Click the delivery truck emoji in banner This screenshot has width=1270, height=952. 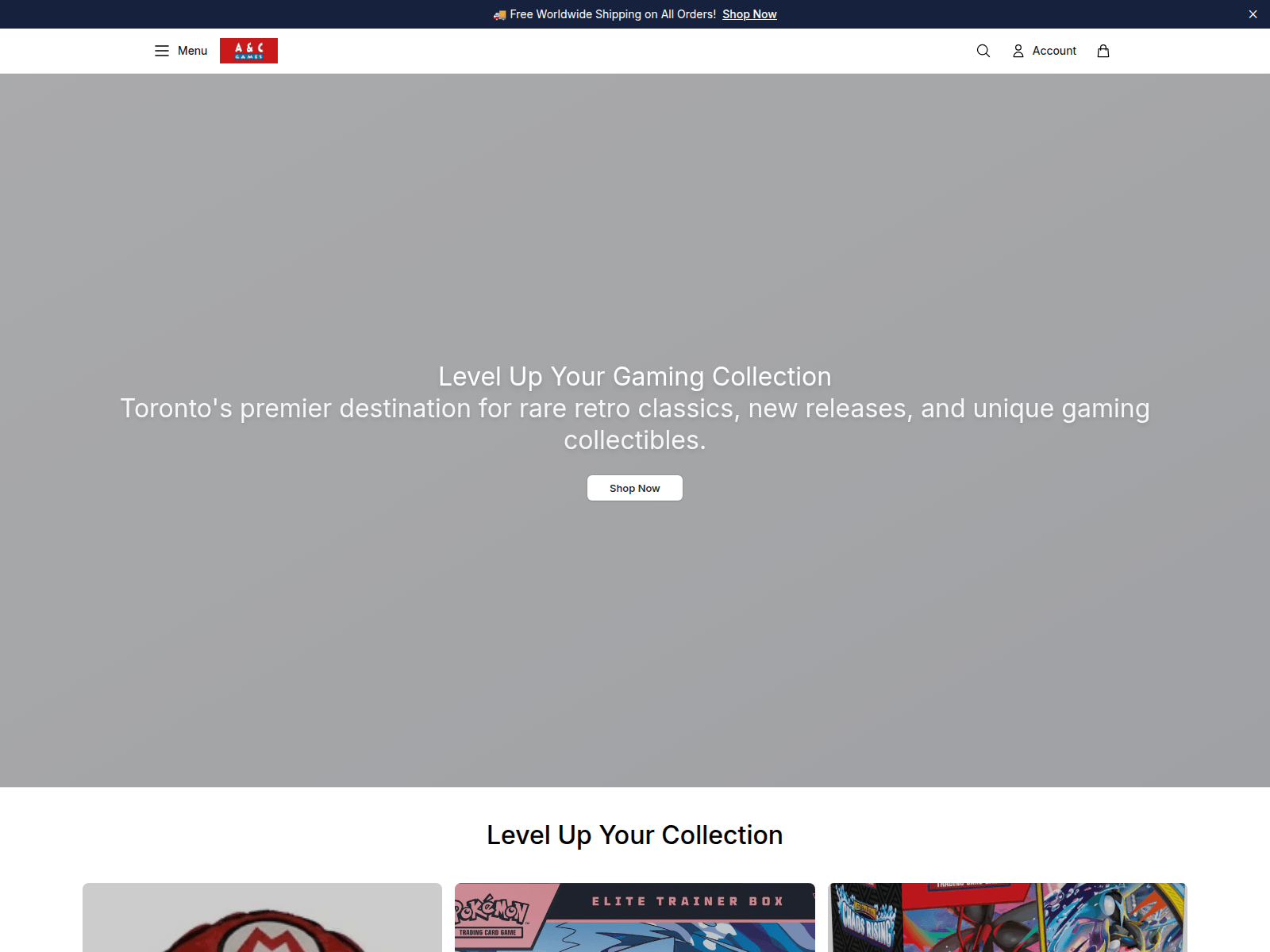tap(499, 14)
